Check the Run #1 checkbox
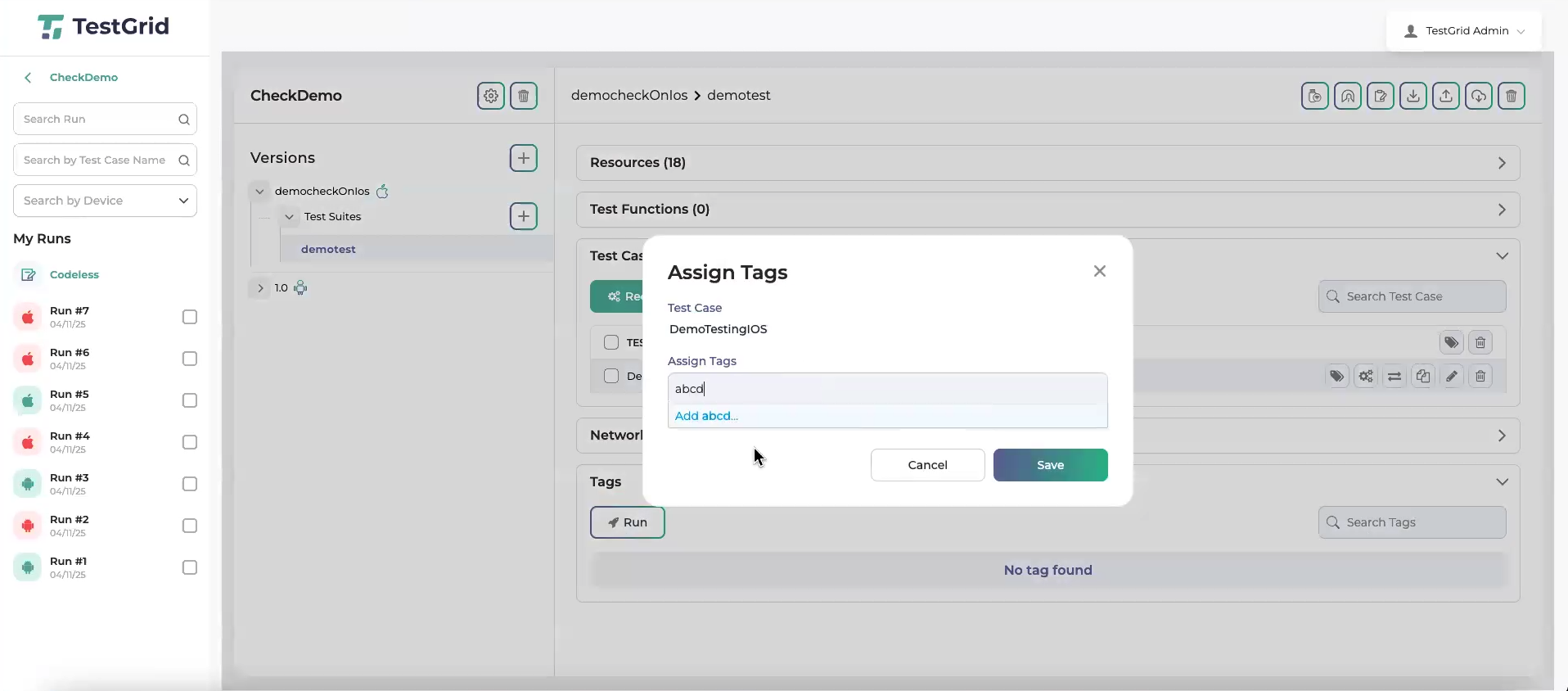 (190, 567)
